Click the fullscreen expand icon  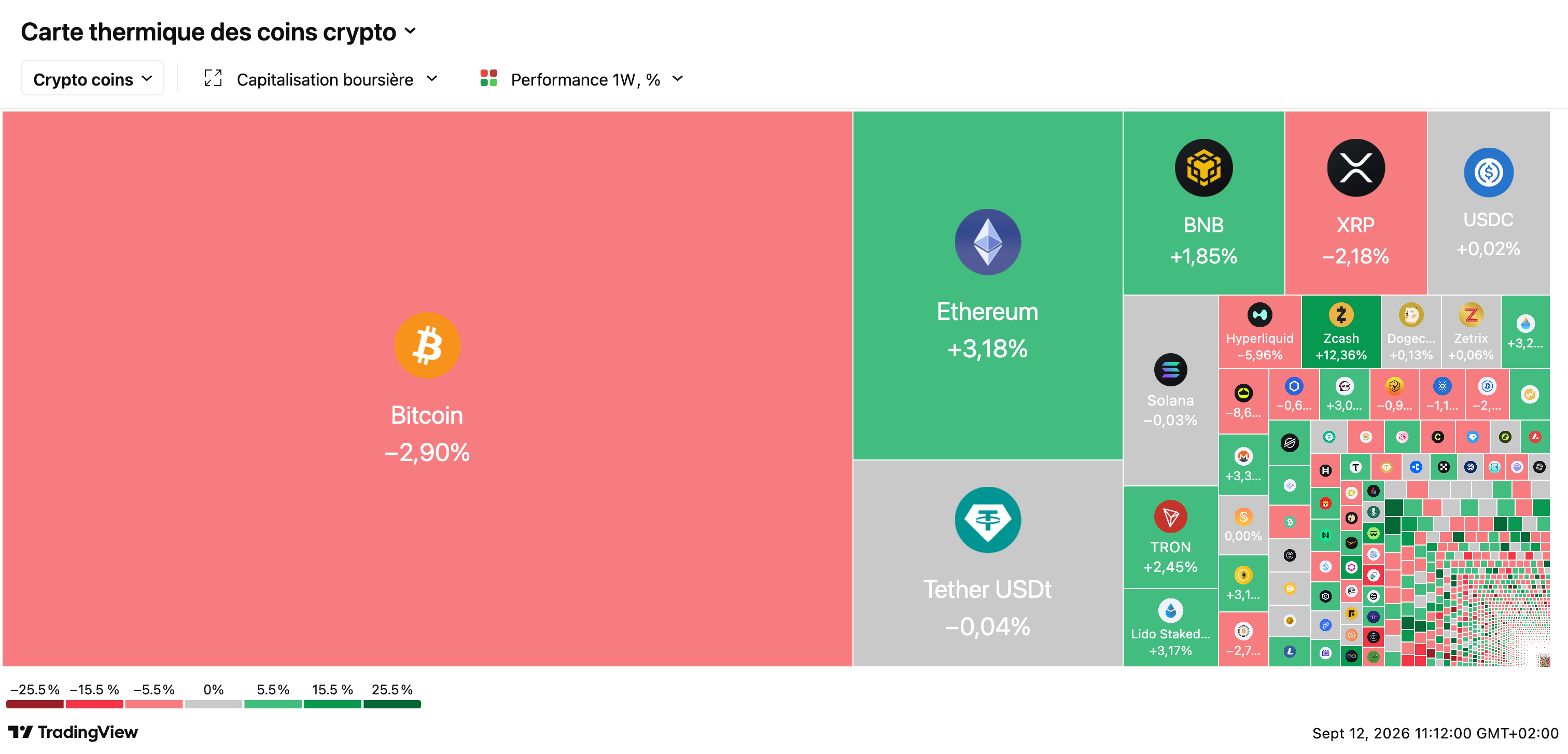(213, 78)
